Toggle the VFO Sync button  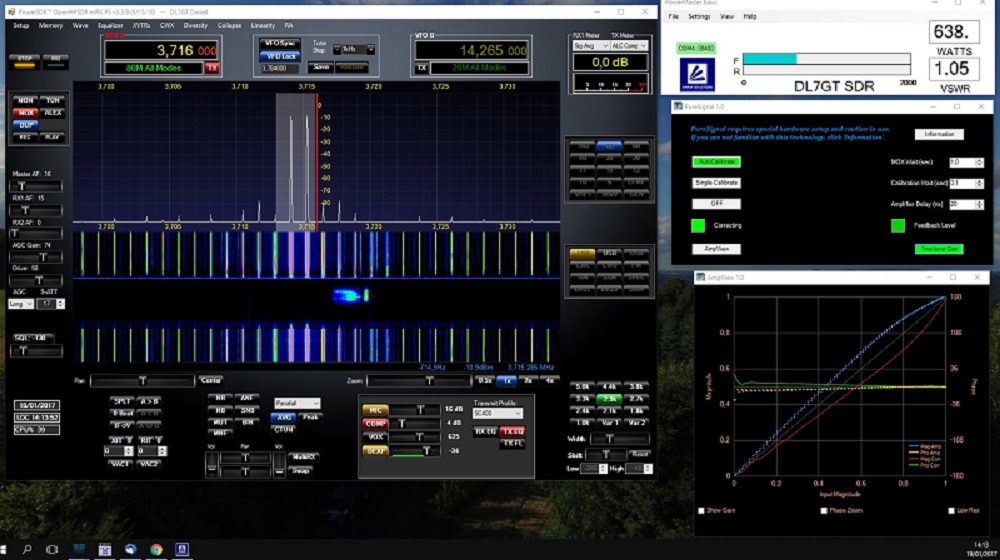tap(280, 43)
